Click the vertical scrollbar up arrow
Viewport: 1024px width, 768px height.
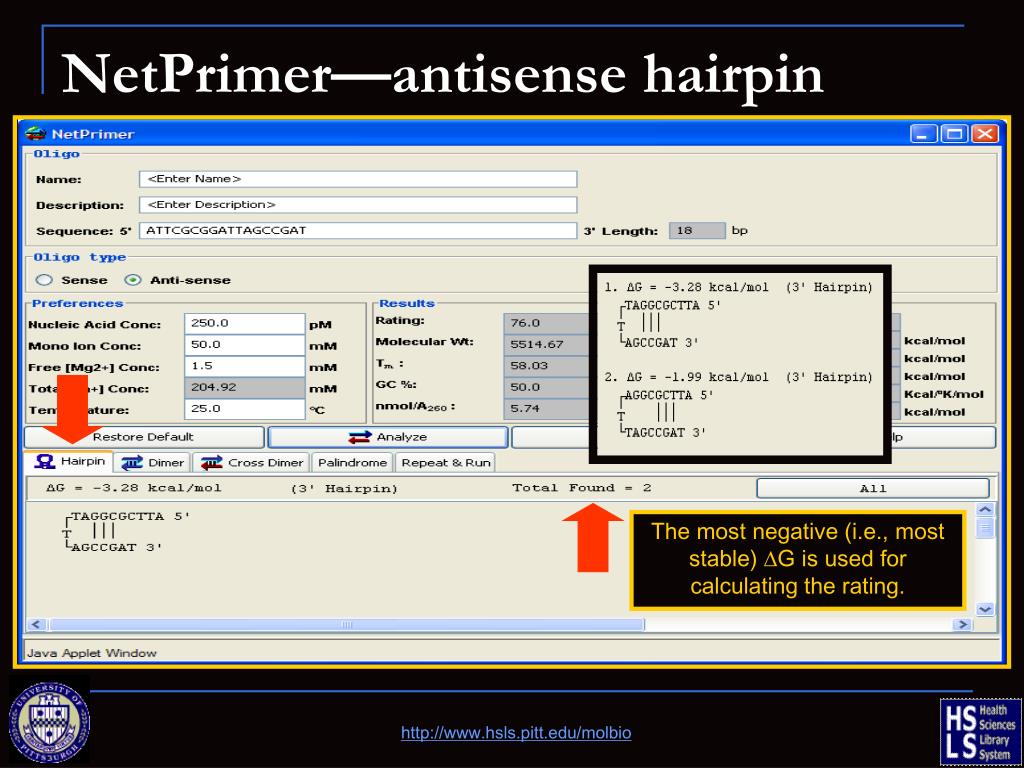(x=985, y=510)
